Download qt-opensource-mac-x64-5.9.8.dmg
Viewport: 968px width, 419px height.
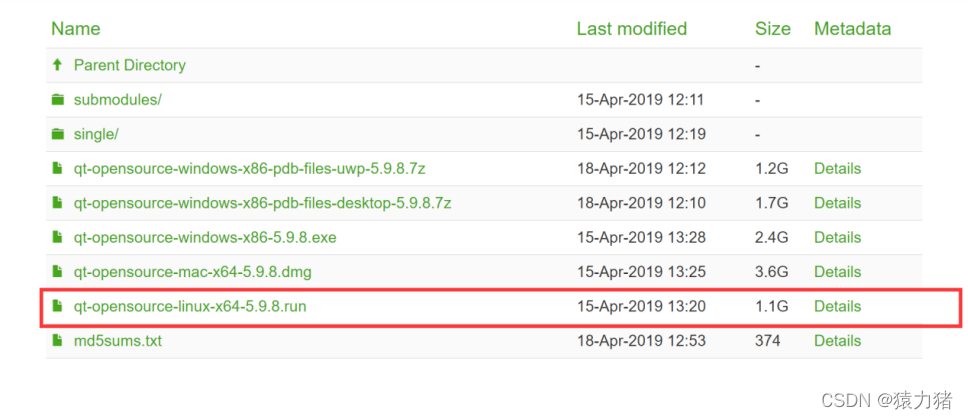[x=193, y=272]
